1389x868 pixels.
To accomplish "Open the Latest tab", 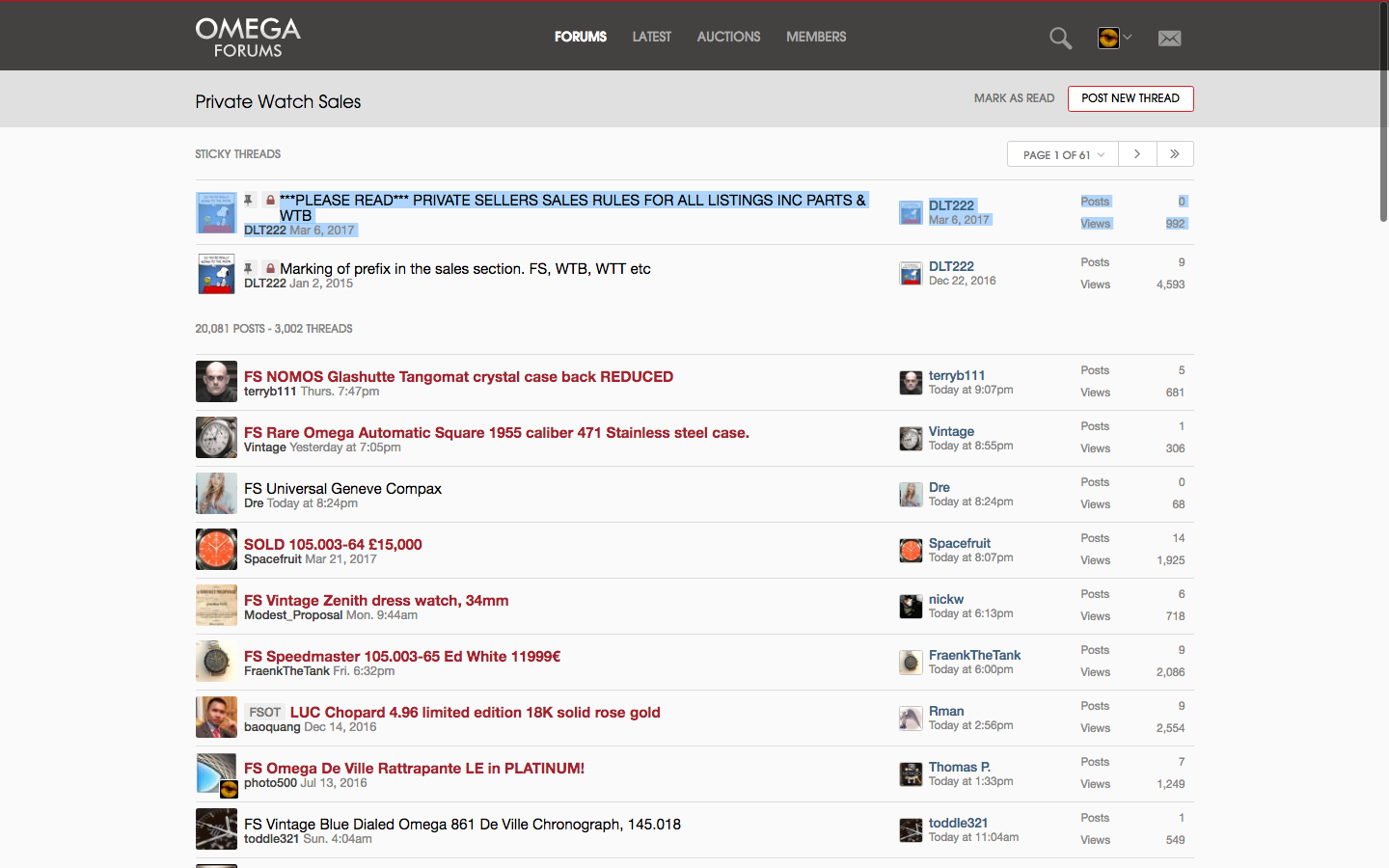I will [x=651, y=37].
